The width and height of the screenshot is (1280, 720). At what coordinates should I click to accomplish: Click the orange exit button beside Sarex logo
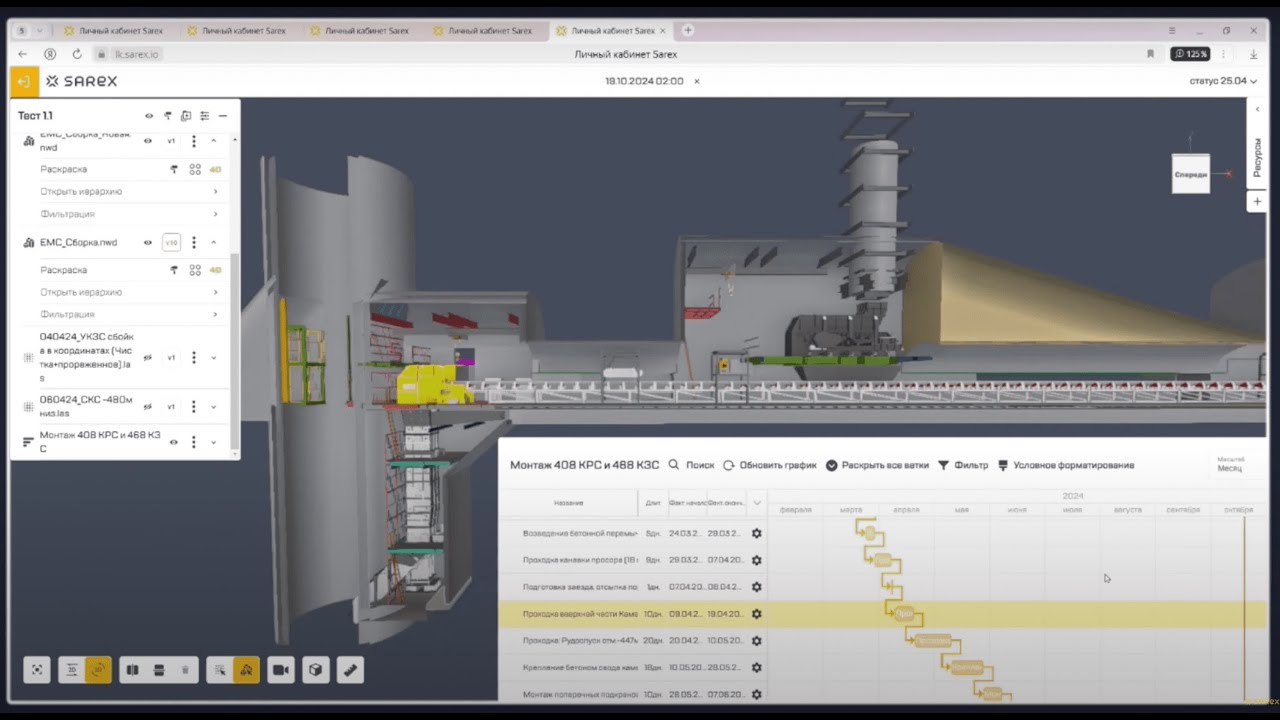24,81
